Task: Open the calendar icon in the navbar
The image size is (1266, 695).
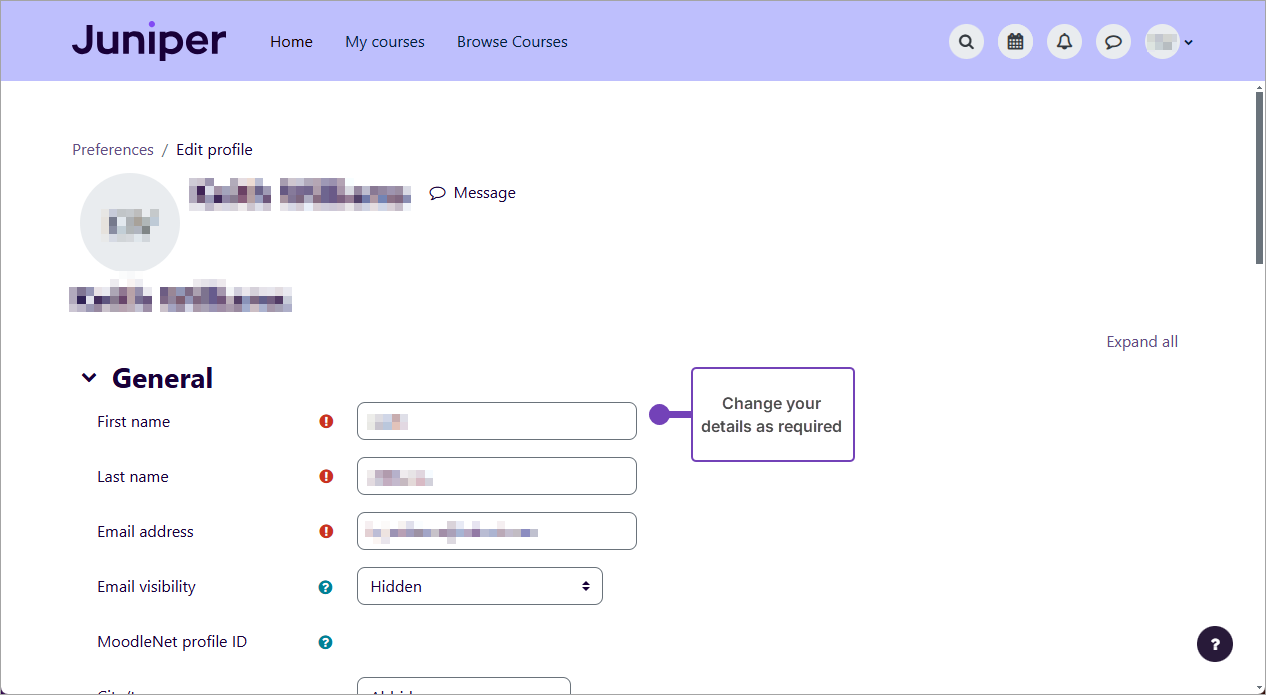Action: pos(1015,41)
